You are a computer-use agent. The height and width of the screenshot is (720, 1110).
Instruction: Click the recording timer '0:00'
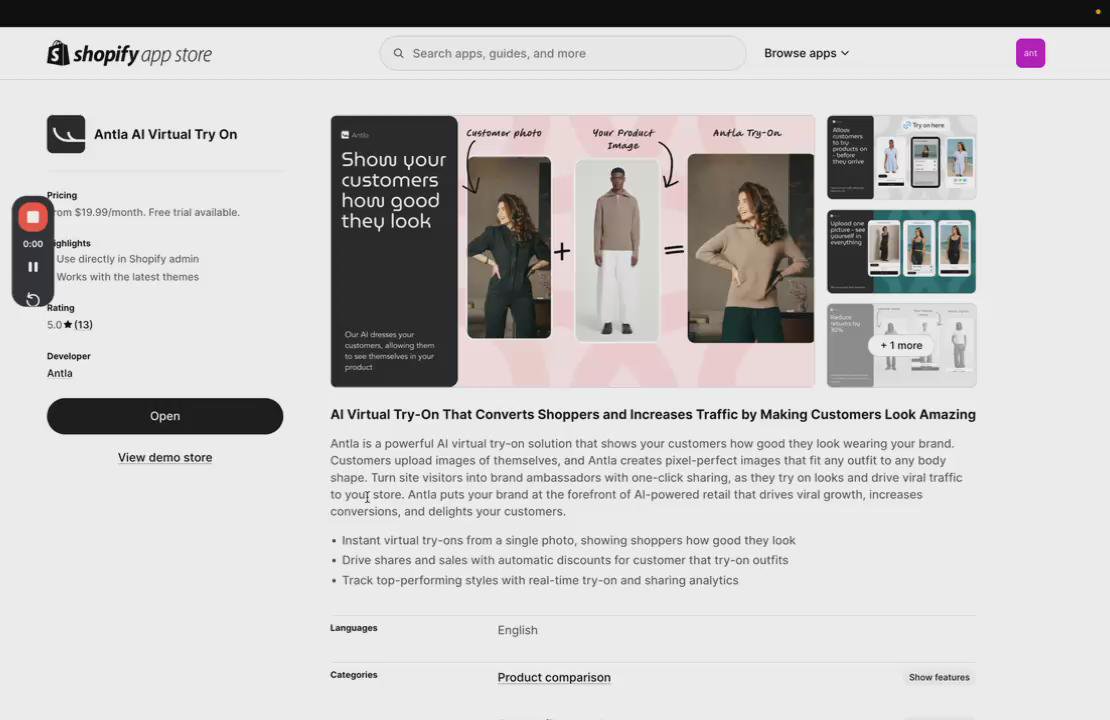coord(33,244)
